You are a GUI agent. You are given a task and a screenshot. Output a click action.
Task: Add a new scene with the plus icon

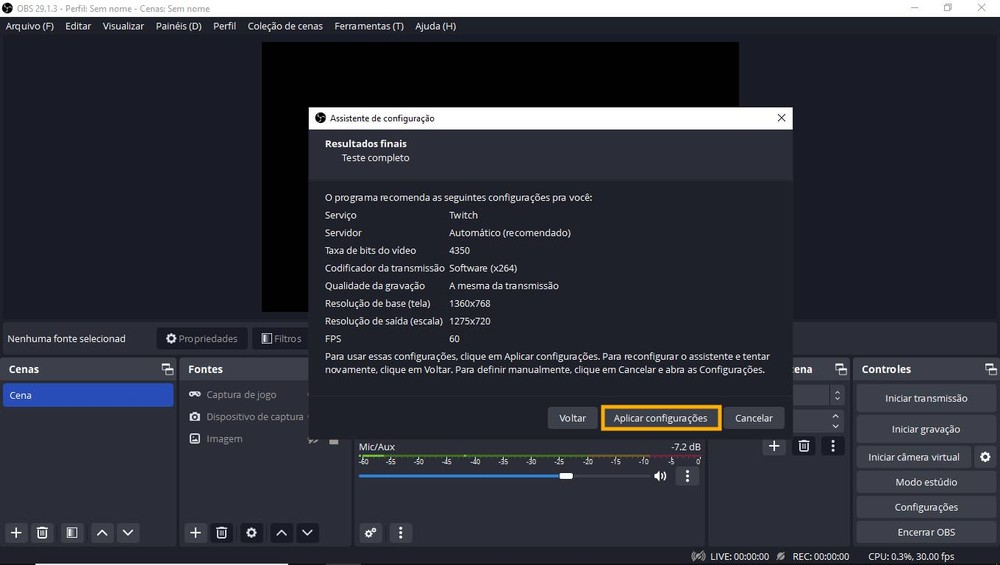coord(17,532)
